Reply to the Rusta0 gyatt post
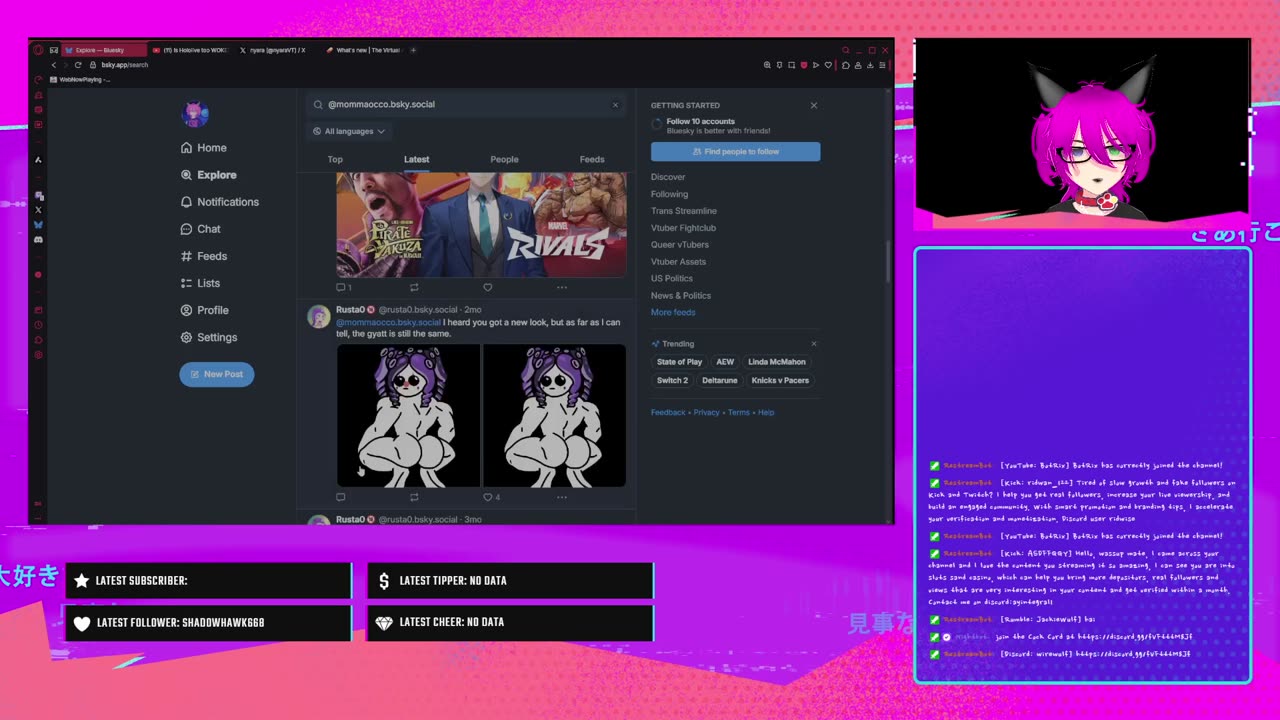The height and width of the screenshot is (720, 1280). click(x=341, y=497)
